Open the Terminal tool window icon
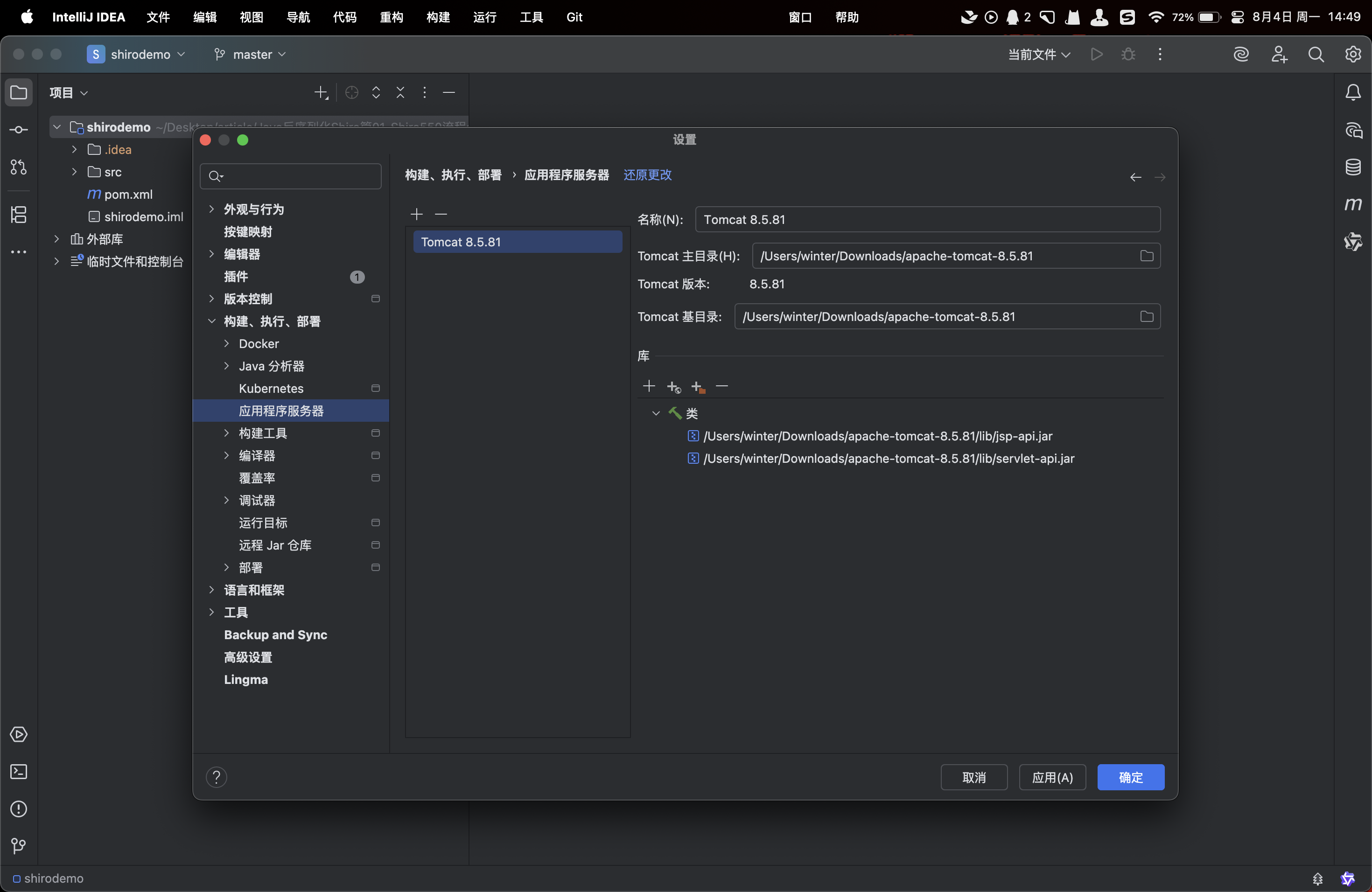 click(x=19, y=772)
